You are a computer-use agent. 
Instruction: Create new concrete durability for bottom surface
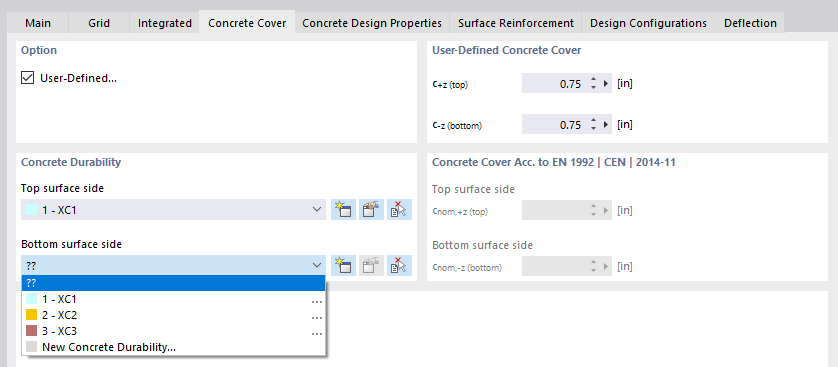click(344, 266)
